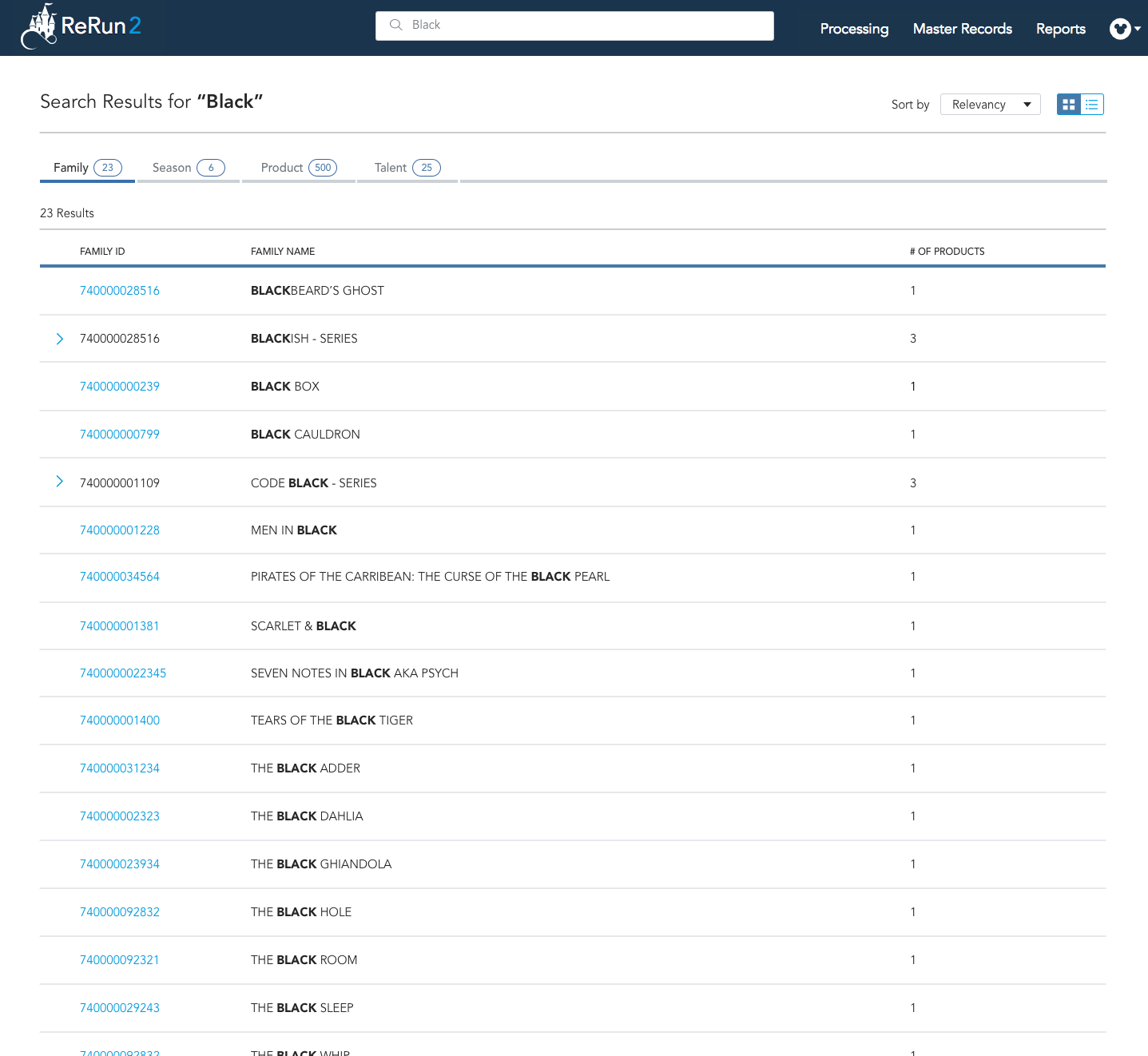
Task: Click ID 740000028516 in the BLACKISH row
Action: [120, 339]
